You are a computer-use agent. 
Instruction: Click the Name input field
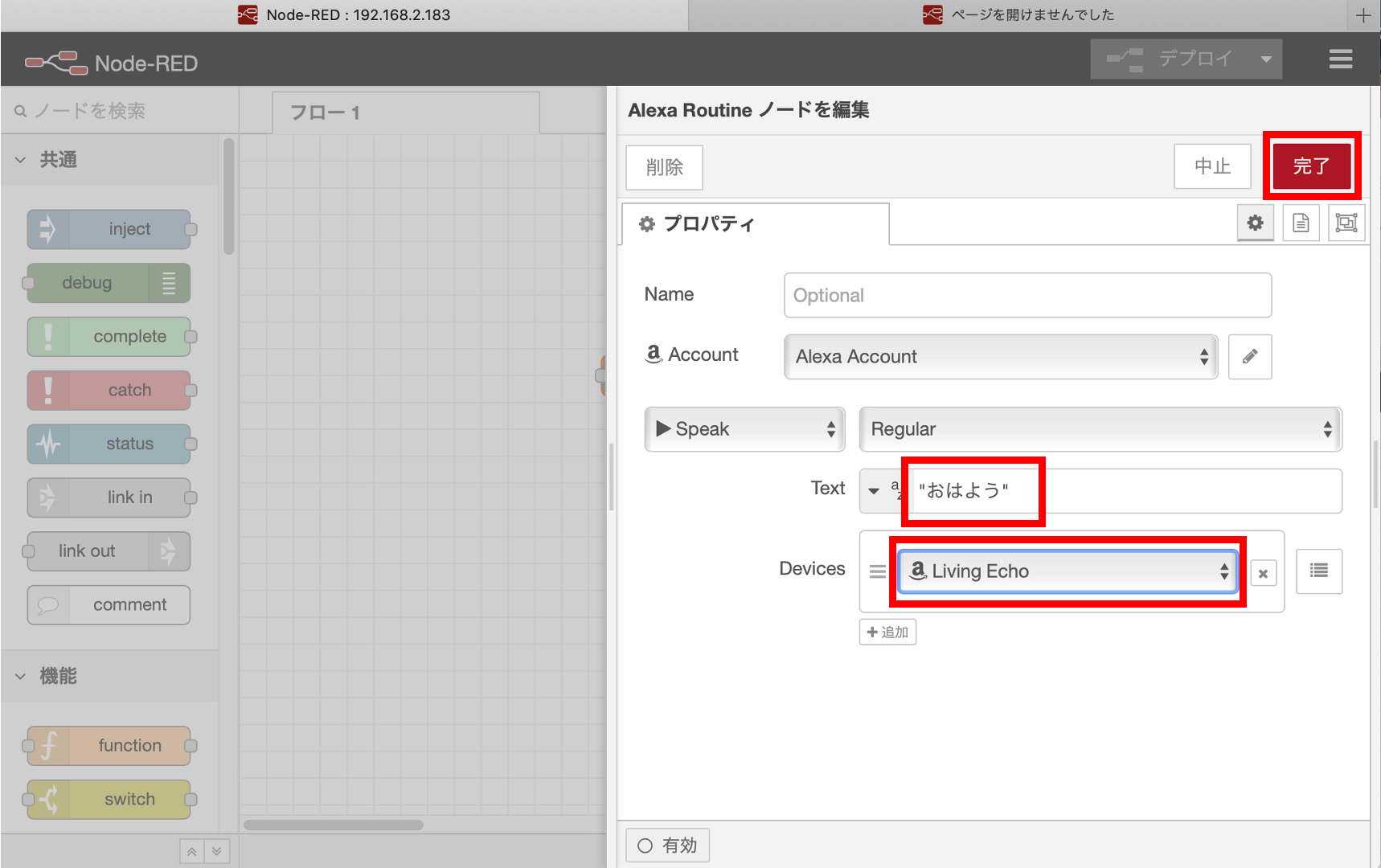[1027, 295]
